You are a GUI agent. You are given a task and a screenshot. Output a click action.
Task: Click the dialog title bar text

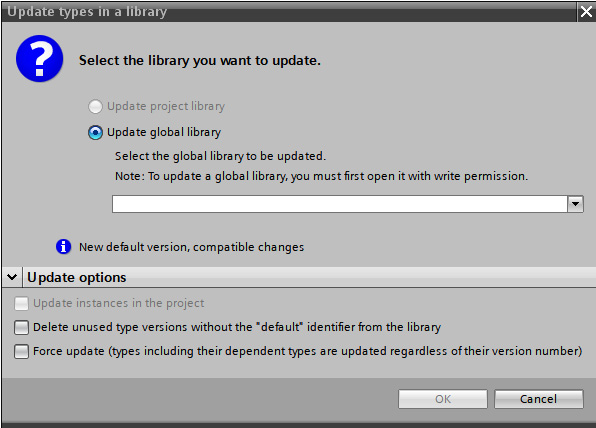[x=87, y=12]
